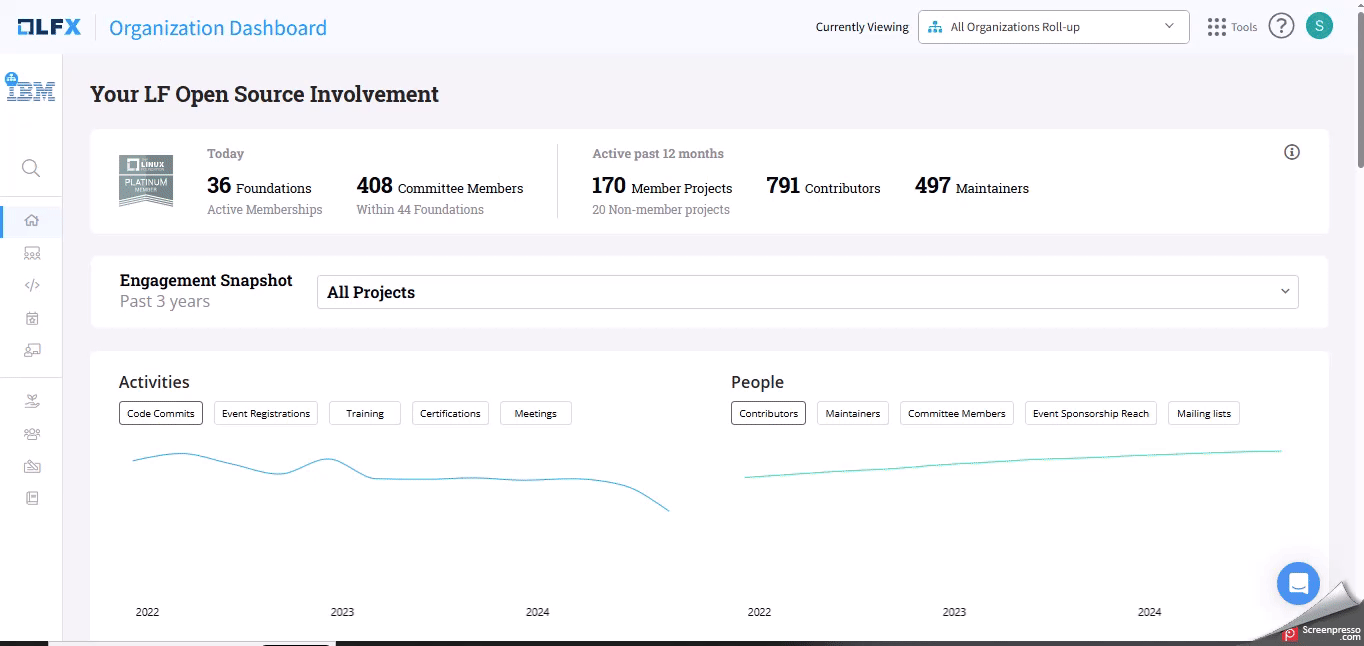
Task: Click the hand-with-plant icon in sidebar
Action: tap(32, 402)
